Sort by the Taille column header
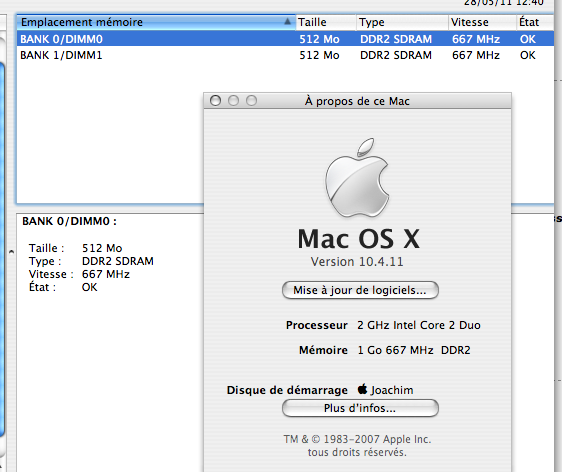The height and width of the screenshot is (472, 562). click(x=326, y=22)
